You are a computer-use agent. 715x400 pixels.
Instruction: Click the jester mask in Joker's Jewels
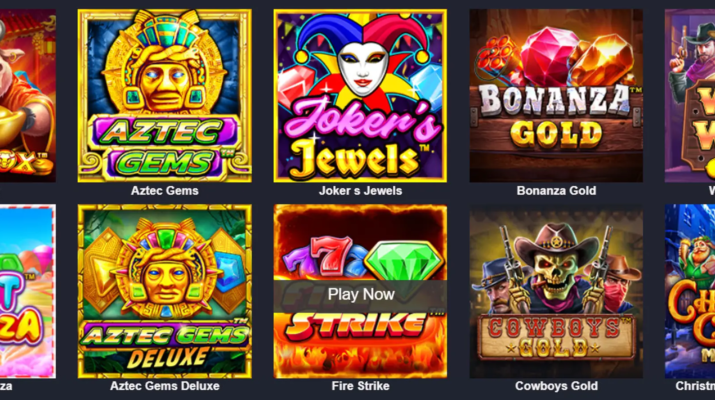pos(363,68)
